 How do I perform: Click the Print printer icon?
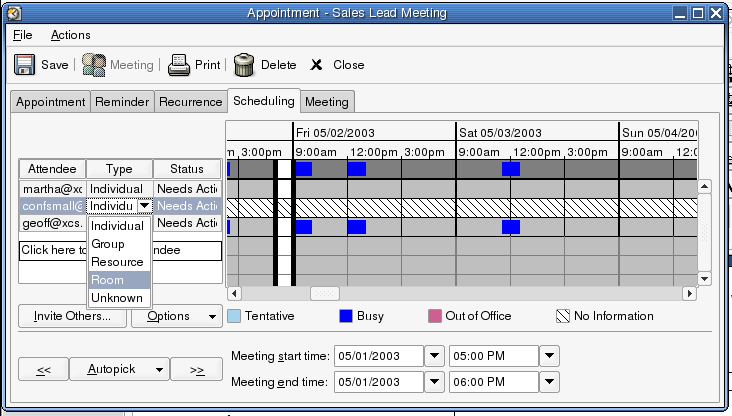click(x=179, y=65)
